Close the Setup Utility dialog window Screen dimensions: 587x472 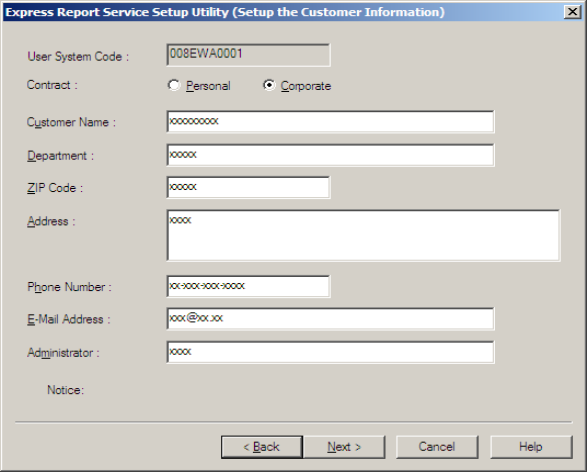pos(572,12)
